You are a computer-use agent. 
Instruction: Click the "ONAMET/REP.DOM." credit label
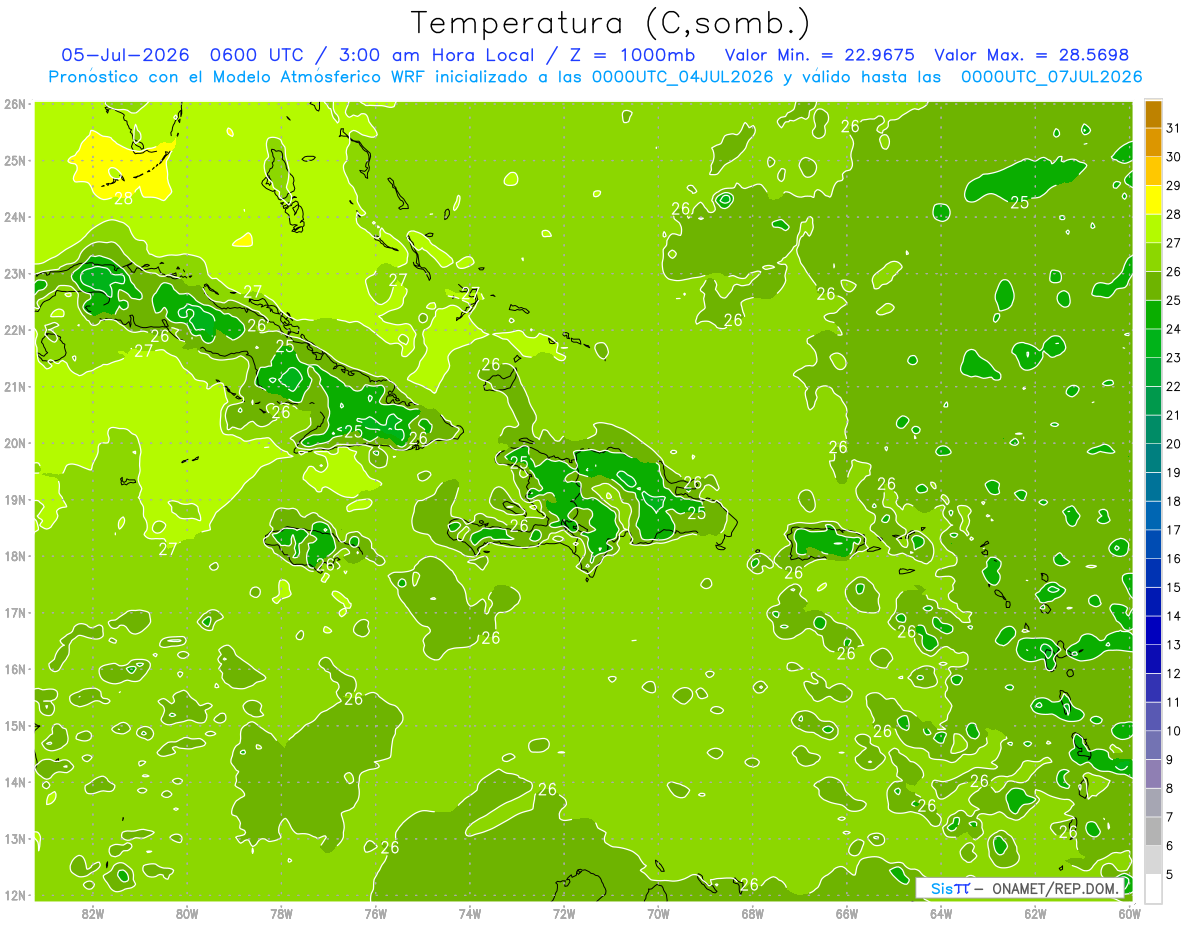1054,888
